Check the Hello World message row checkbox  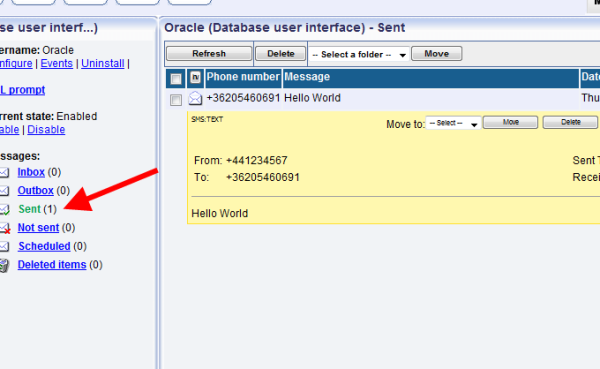176,100
